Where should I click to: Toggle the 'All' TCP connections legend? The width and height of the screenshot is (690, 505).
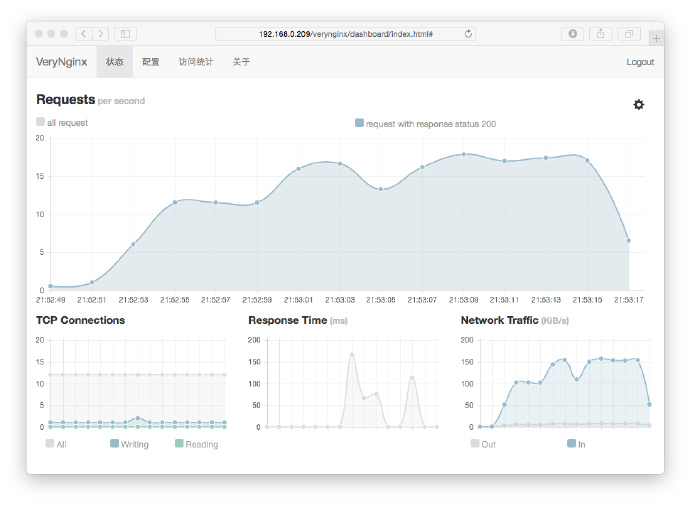click(x=56, y=444)
